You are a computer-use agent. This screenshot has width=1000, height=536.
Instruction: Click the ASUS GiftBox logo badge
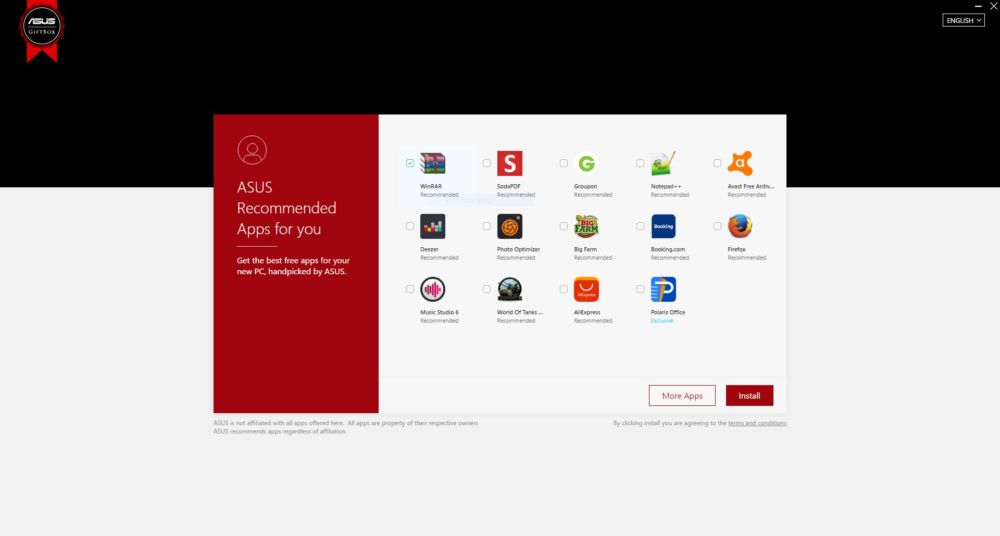[x=41, y=30]
